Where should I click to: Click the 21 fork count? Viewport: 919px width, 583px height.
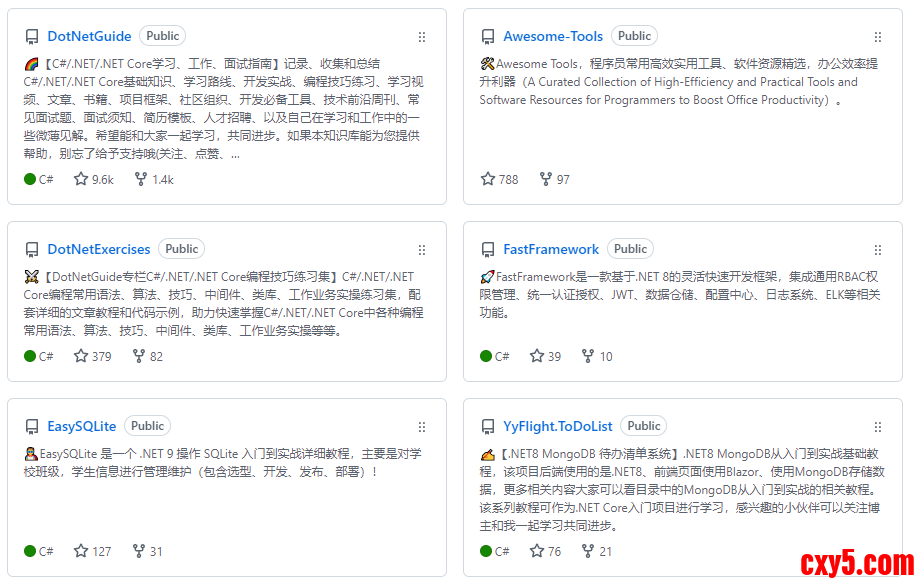tap(605, 552)
